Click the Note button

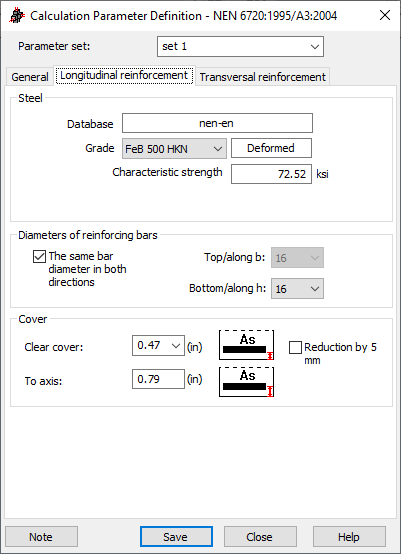[x=41, y=537]
